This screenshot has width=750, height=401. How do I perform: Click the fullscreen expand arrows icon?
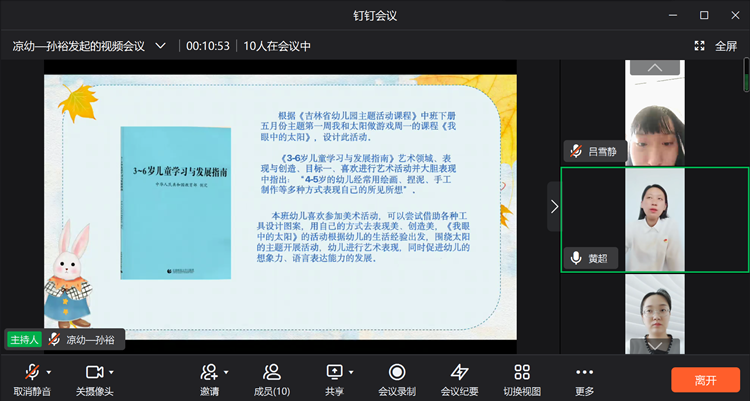(x=699, y=46)
